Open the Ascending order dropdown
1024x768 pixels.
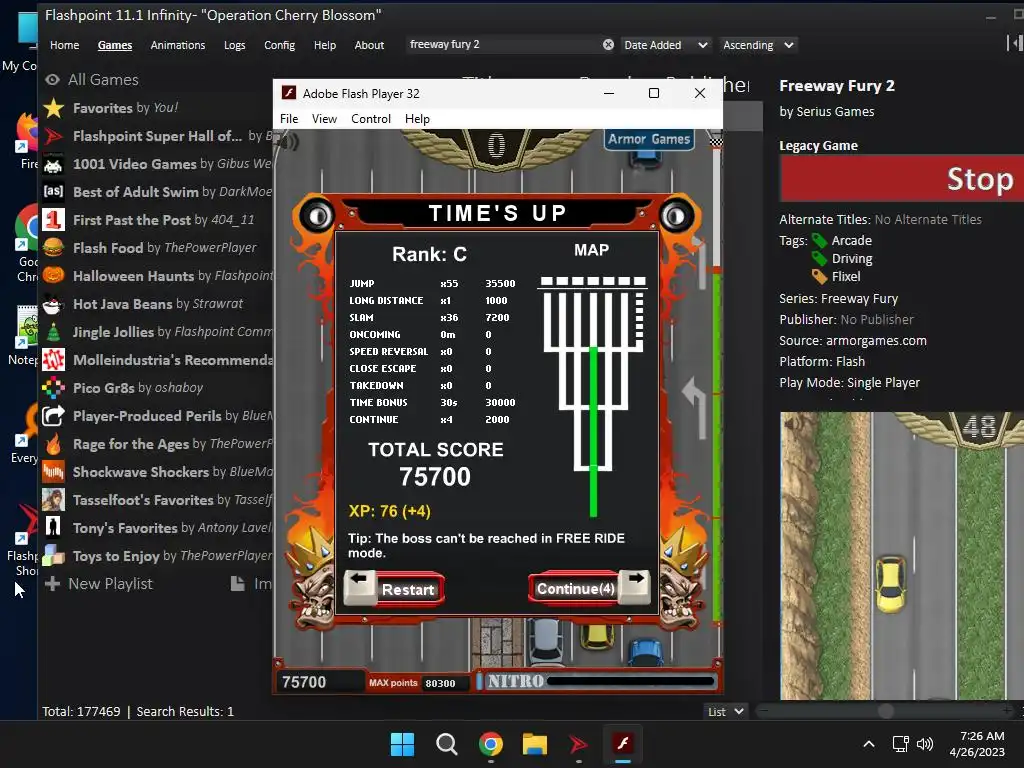758,45
